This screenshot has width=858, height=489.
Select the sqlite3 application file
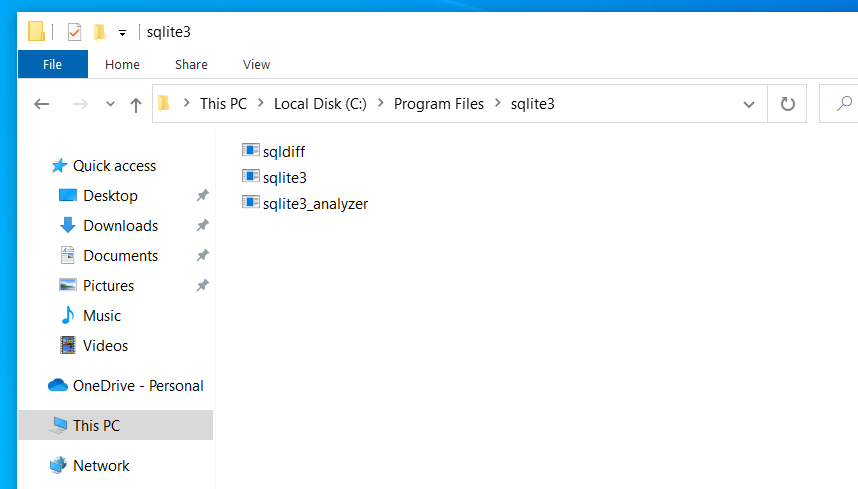pyautogui.click(x=274, y=177)
